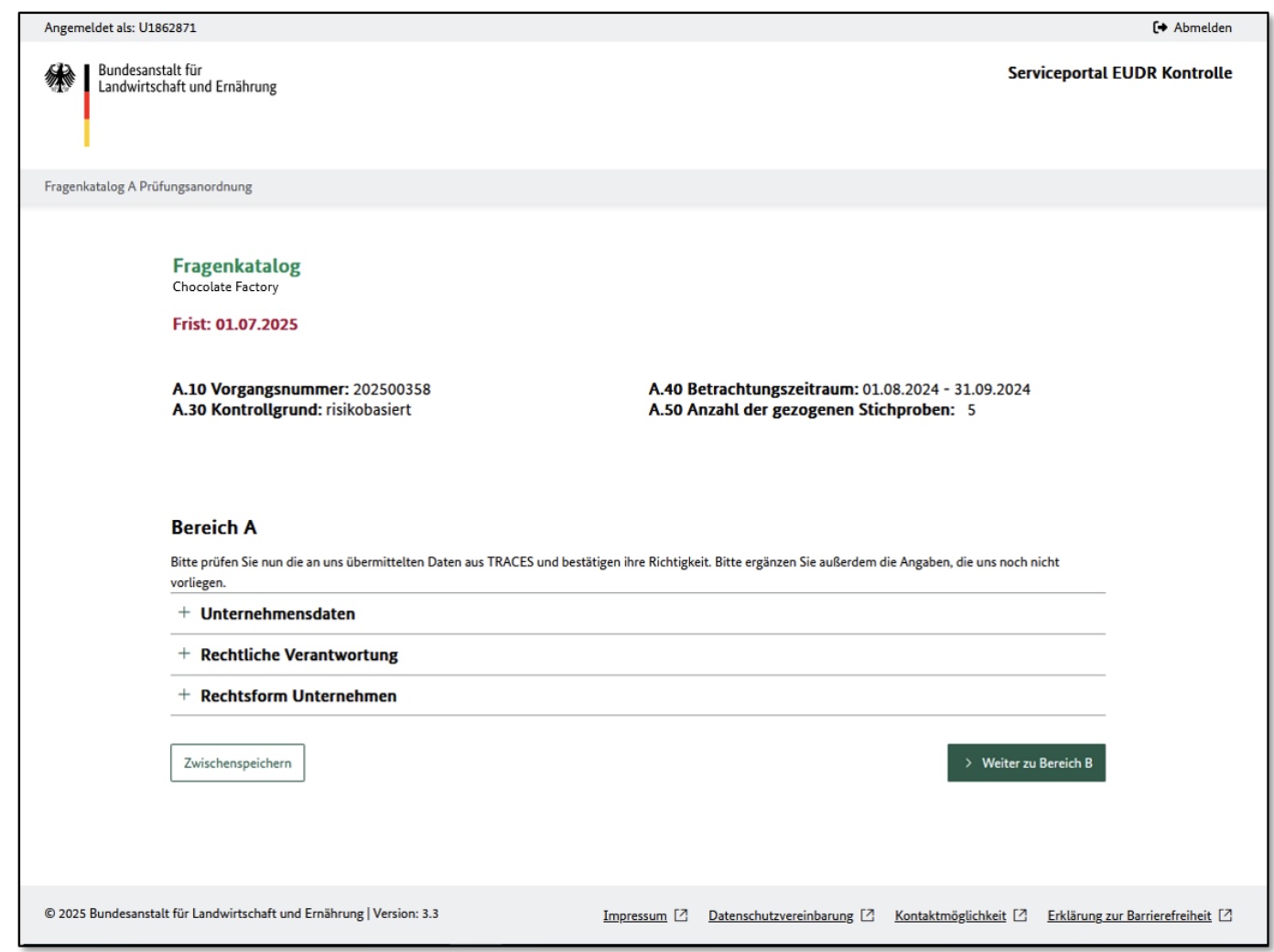Expand the Rechtliche Verantwortung section
The image size is (1274, 952).
click(638, 654)
